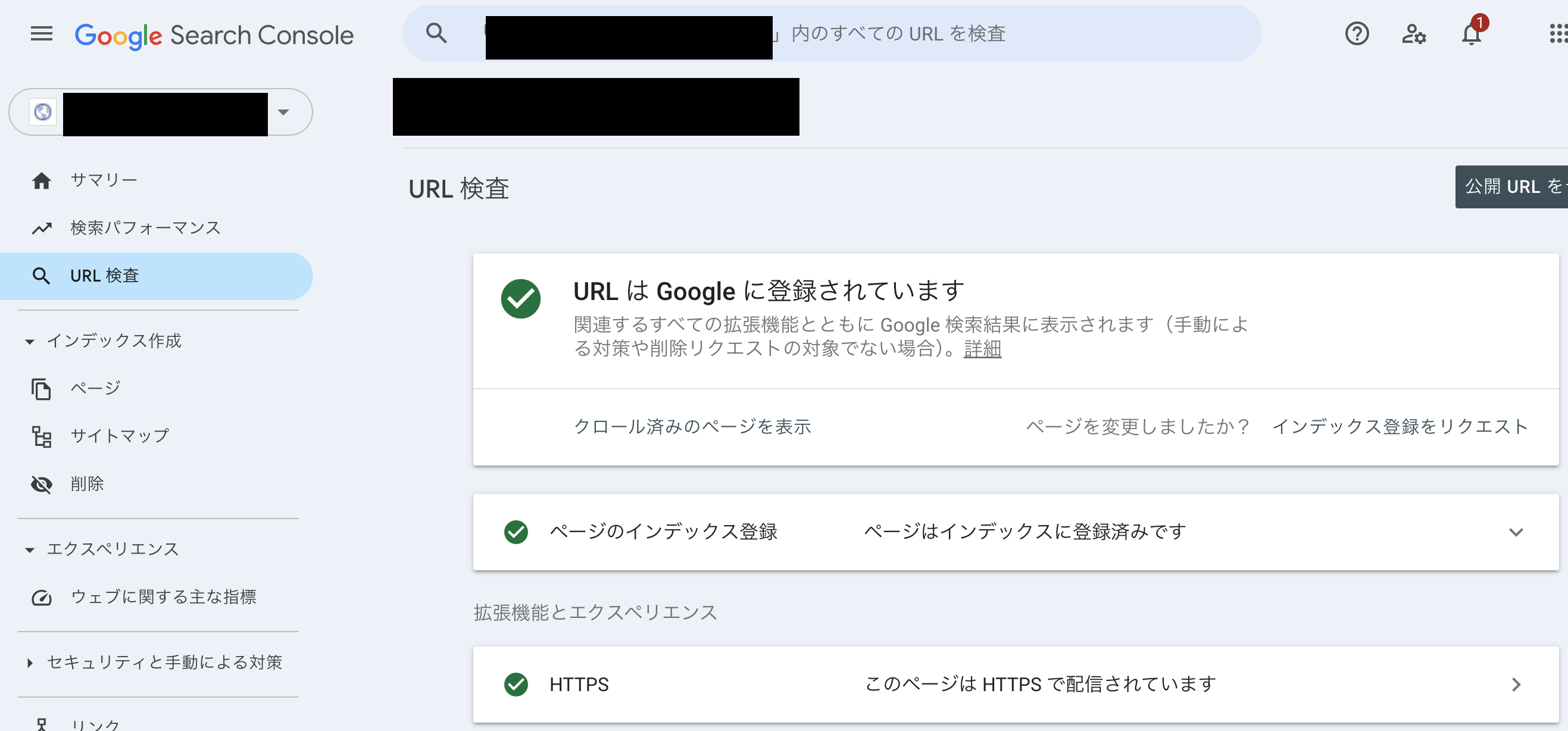
Task: Open 削除 in the sidebar
Action: tap(87, 484)
